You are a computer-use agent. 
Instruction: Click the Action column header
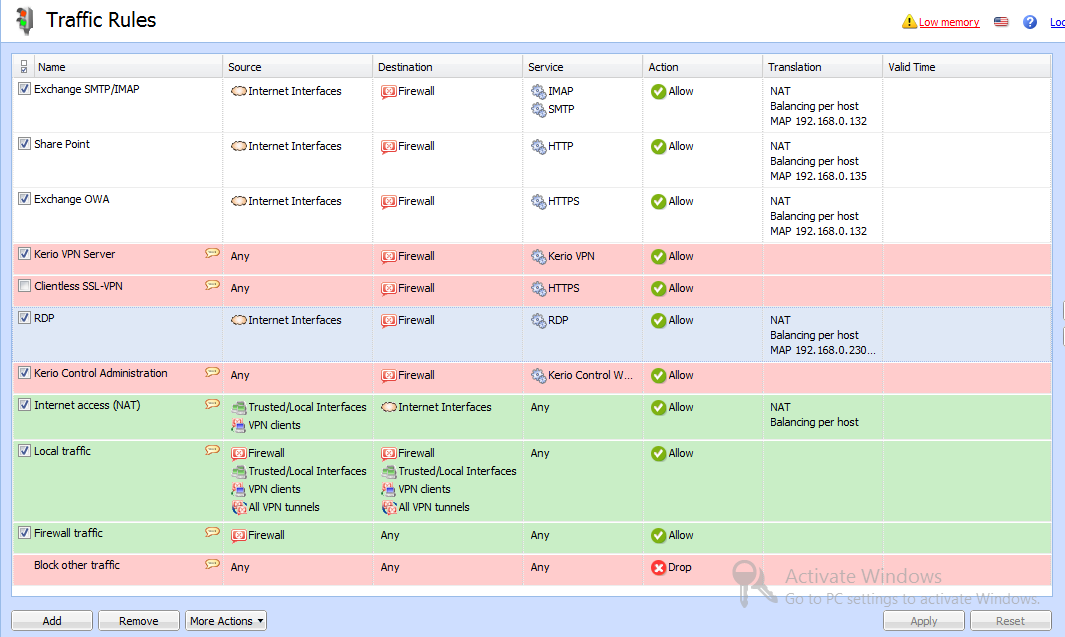[702, 67]
